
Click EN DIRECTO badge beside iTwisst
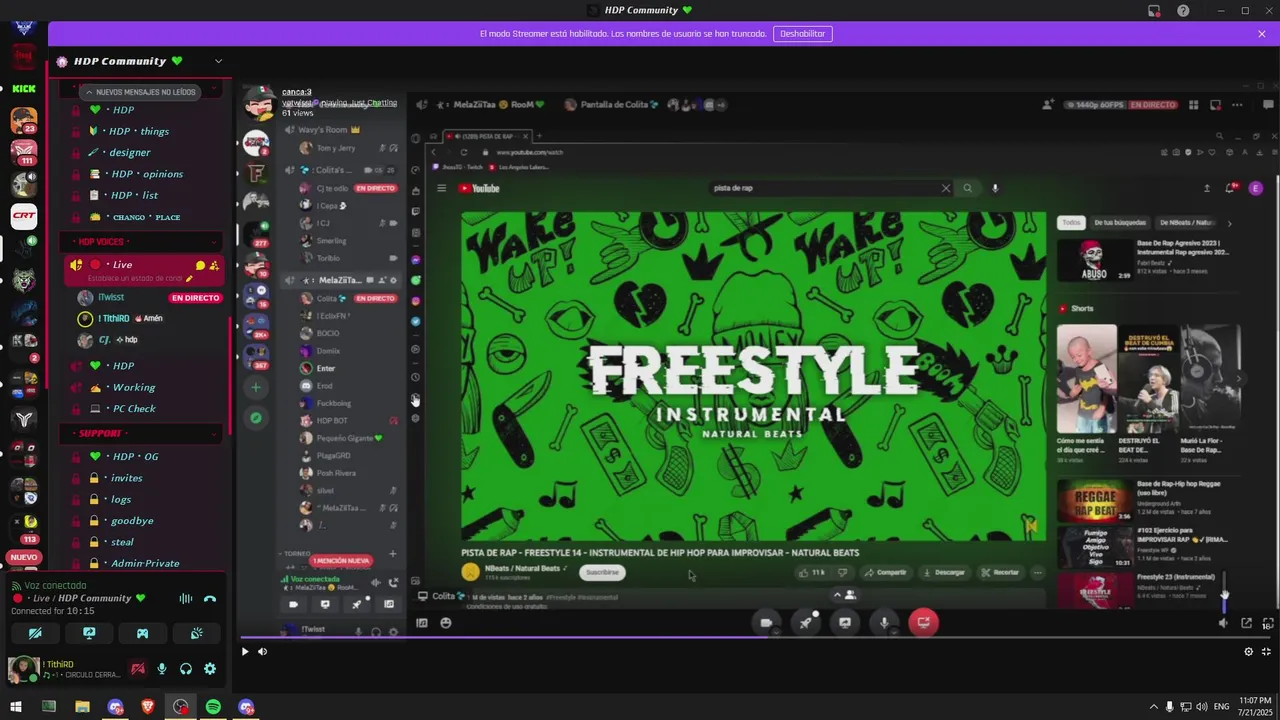[195, 298]
